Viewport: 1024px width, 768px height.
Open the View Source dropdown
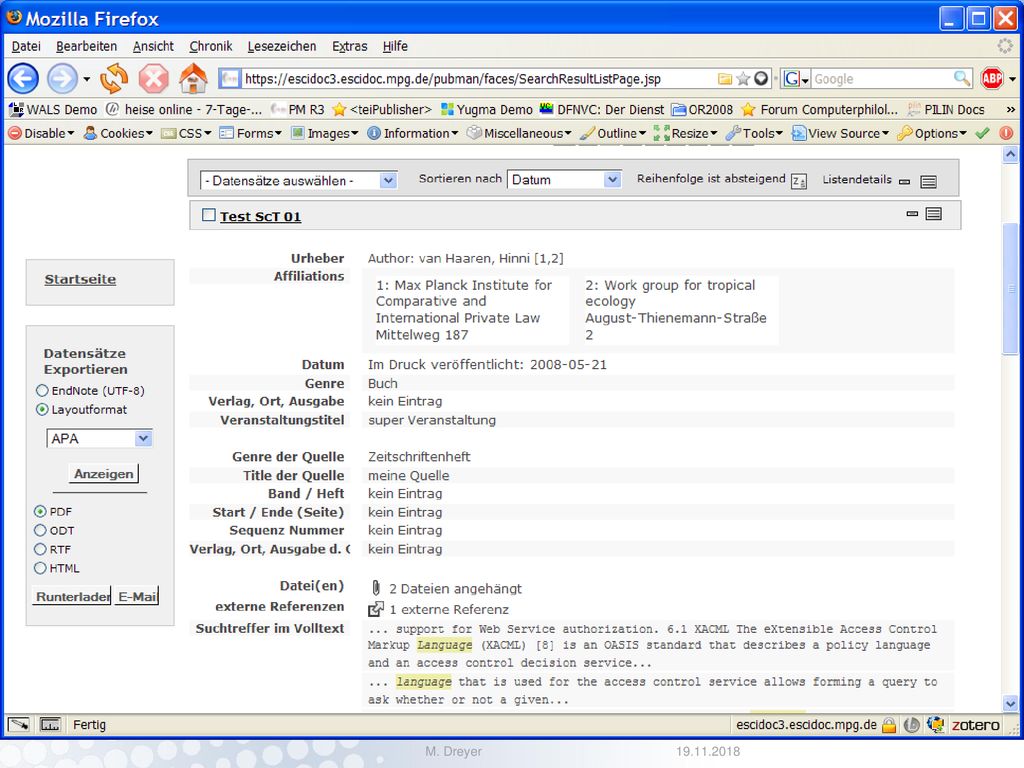[840, 133]
